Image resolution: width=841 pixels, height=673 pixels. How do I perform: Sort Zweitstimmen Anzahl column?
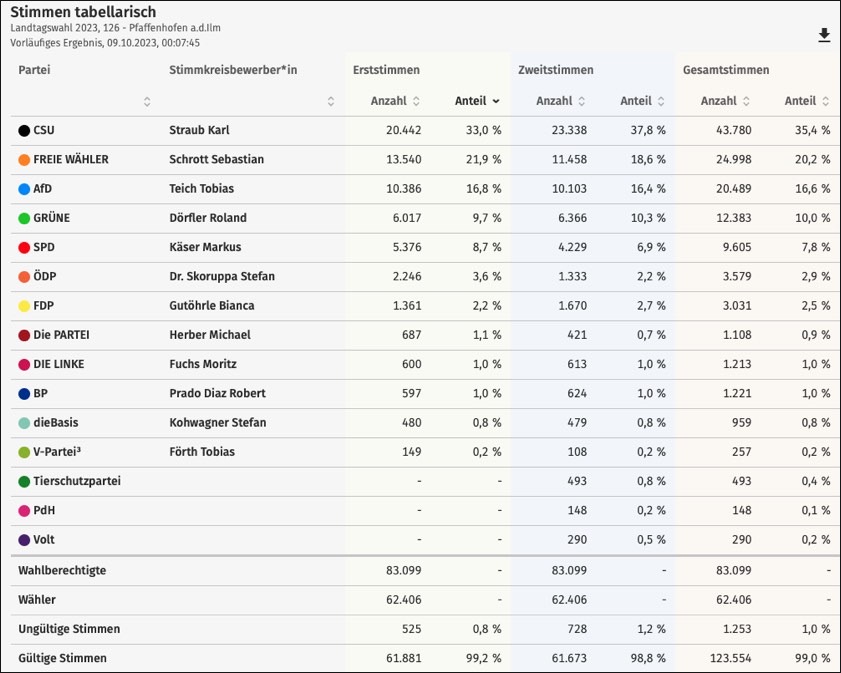click(581, 101)
